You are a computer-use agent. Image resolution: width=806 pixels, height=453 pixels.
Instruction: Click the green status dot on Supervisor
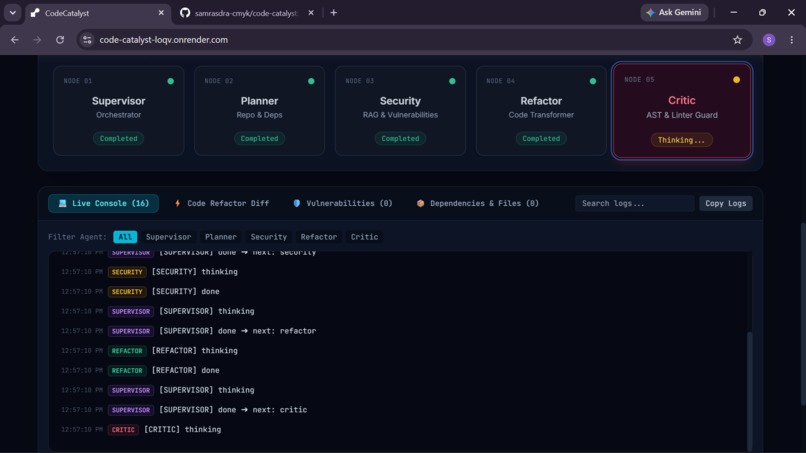171,81
